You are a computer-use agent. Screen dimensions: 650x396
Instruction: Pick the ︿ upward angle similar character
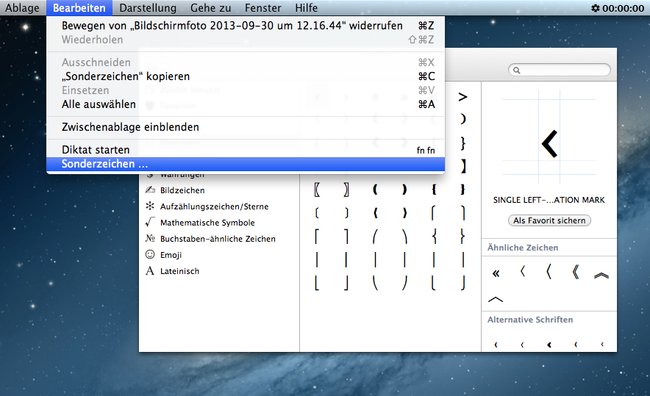[x=496, y=299]
